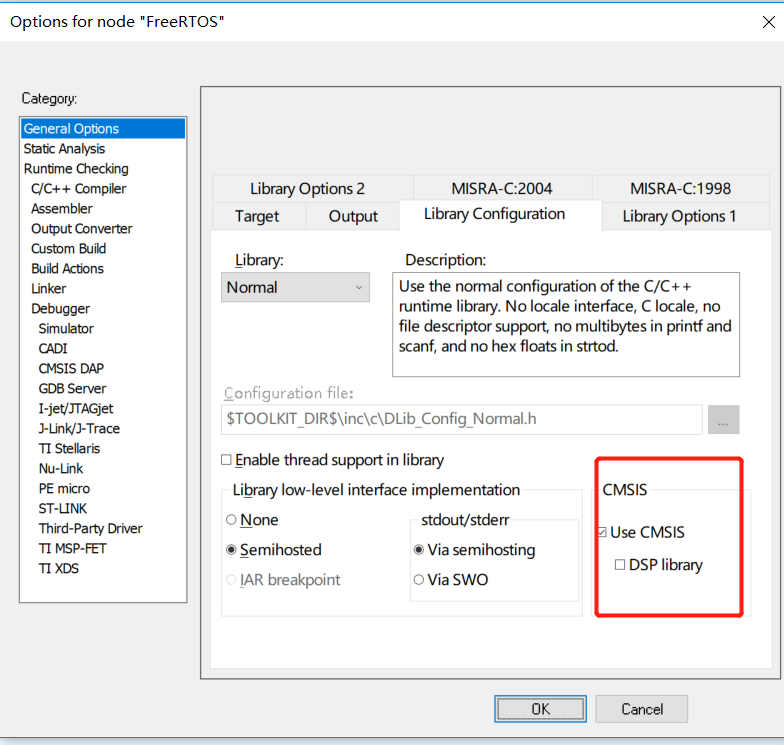
Task: Switch to MISRA-C:2004 tab
Action: click(502, 188)
